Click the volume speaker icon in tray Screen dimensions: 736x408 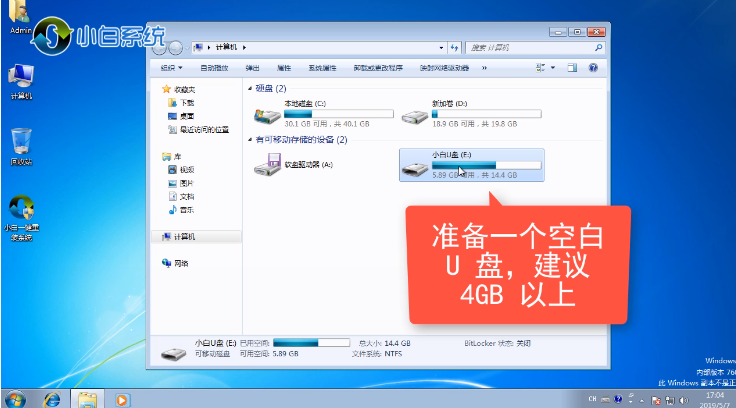[x=683, y=400]
